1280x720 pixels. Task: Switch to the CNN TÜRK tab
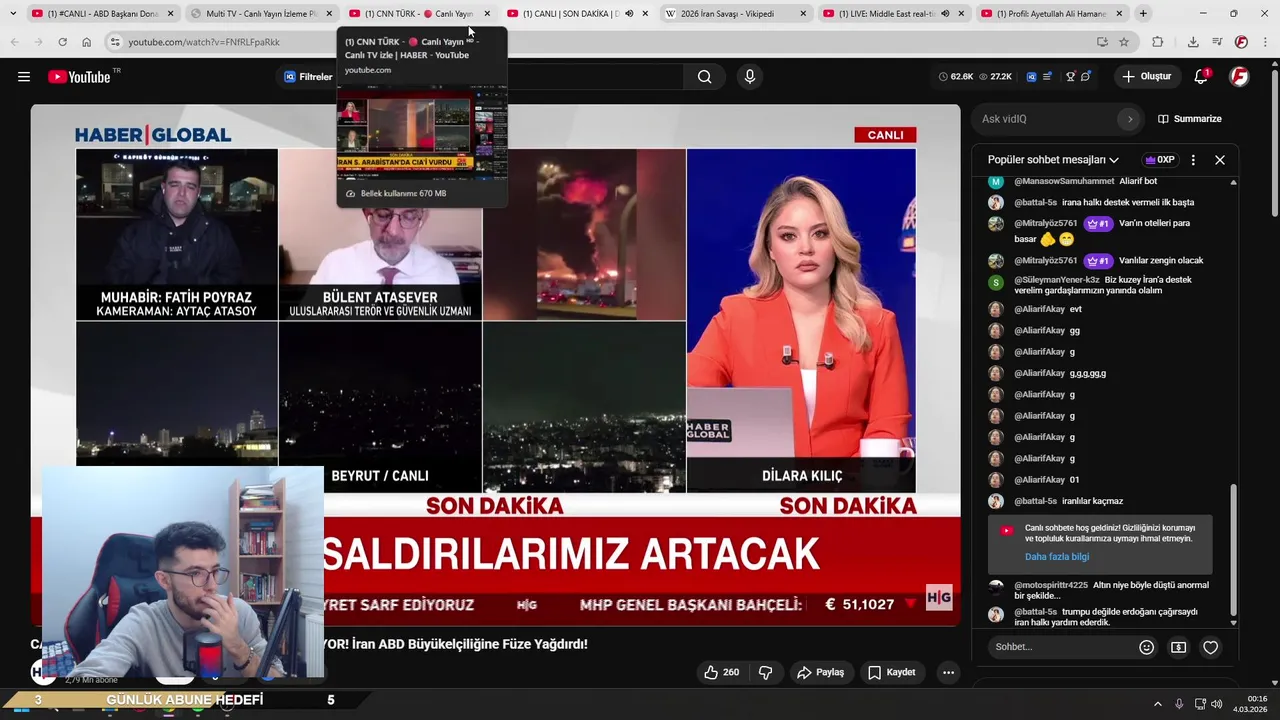419,14
